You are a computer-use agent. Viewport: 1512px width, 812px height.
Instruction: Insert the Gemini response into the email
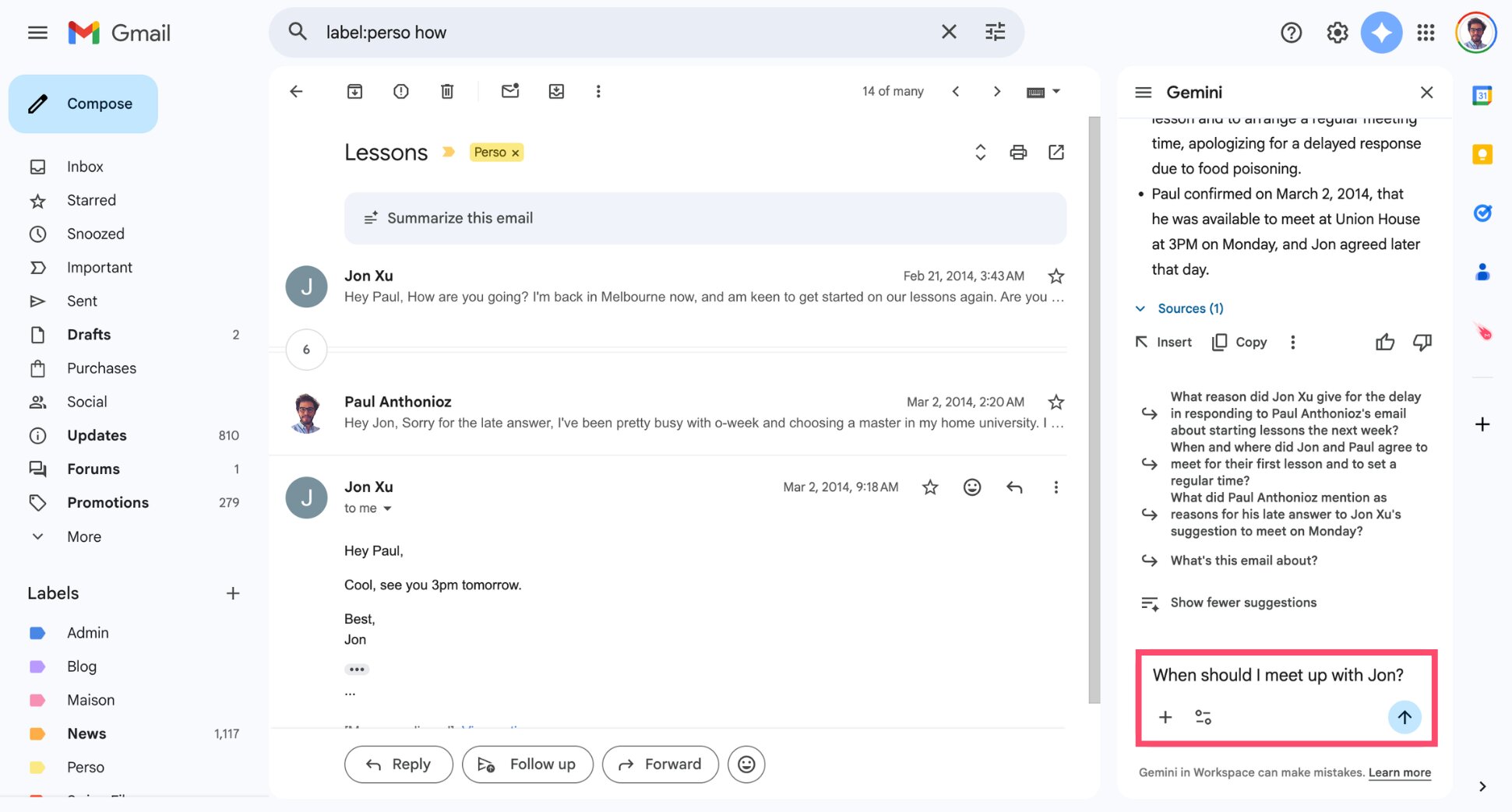(1162, 342)
